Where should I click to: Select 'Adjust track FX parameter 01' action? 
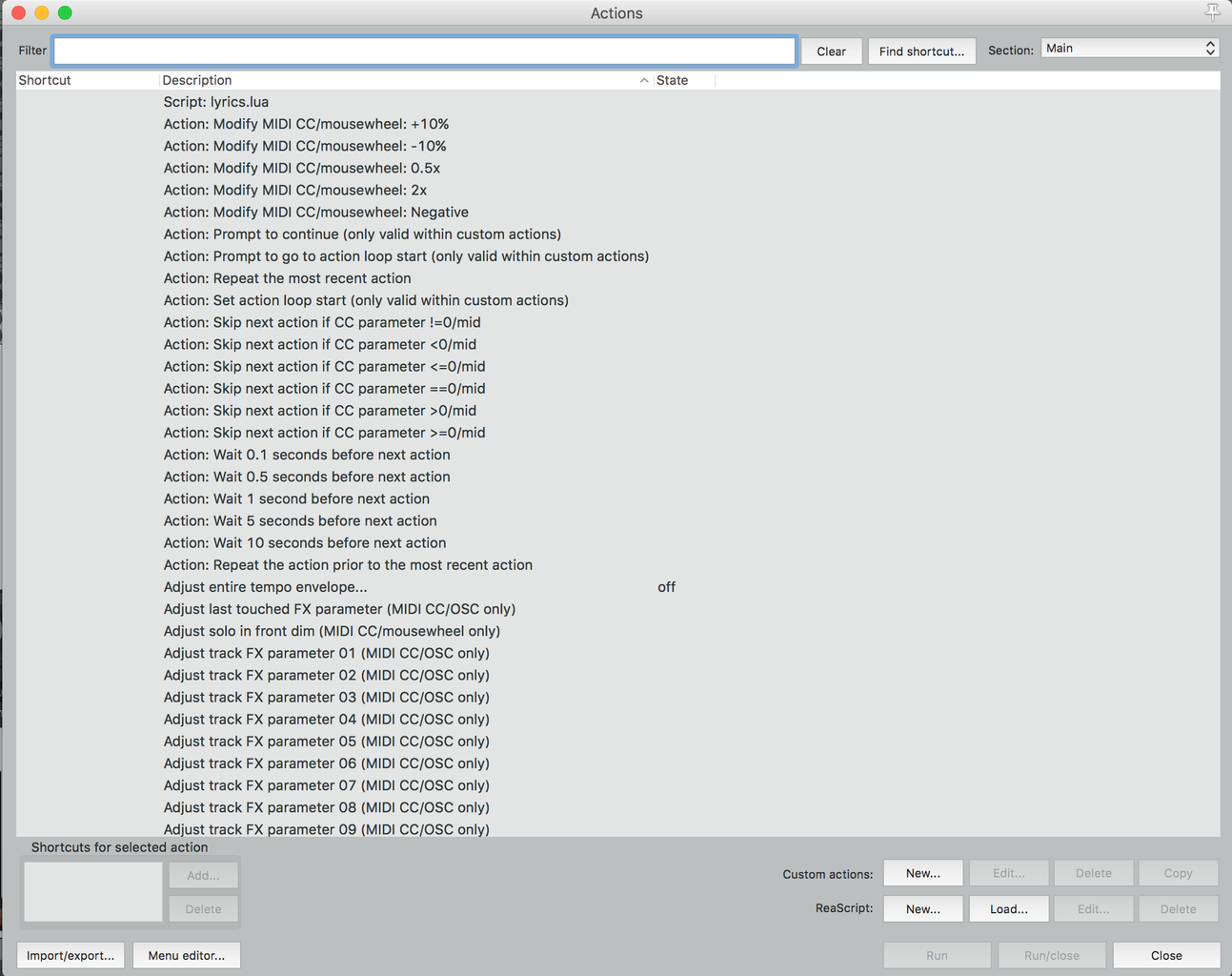point(617,653)
